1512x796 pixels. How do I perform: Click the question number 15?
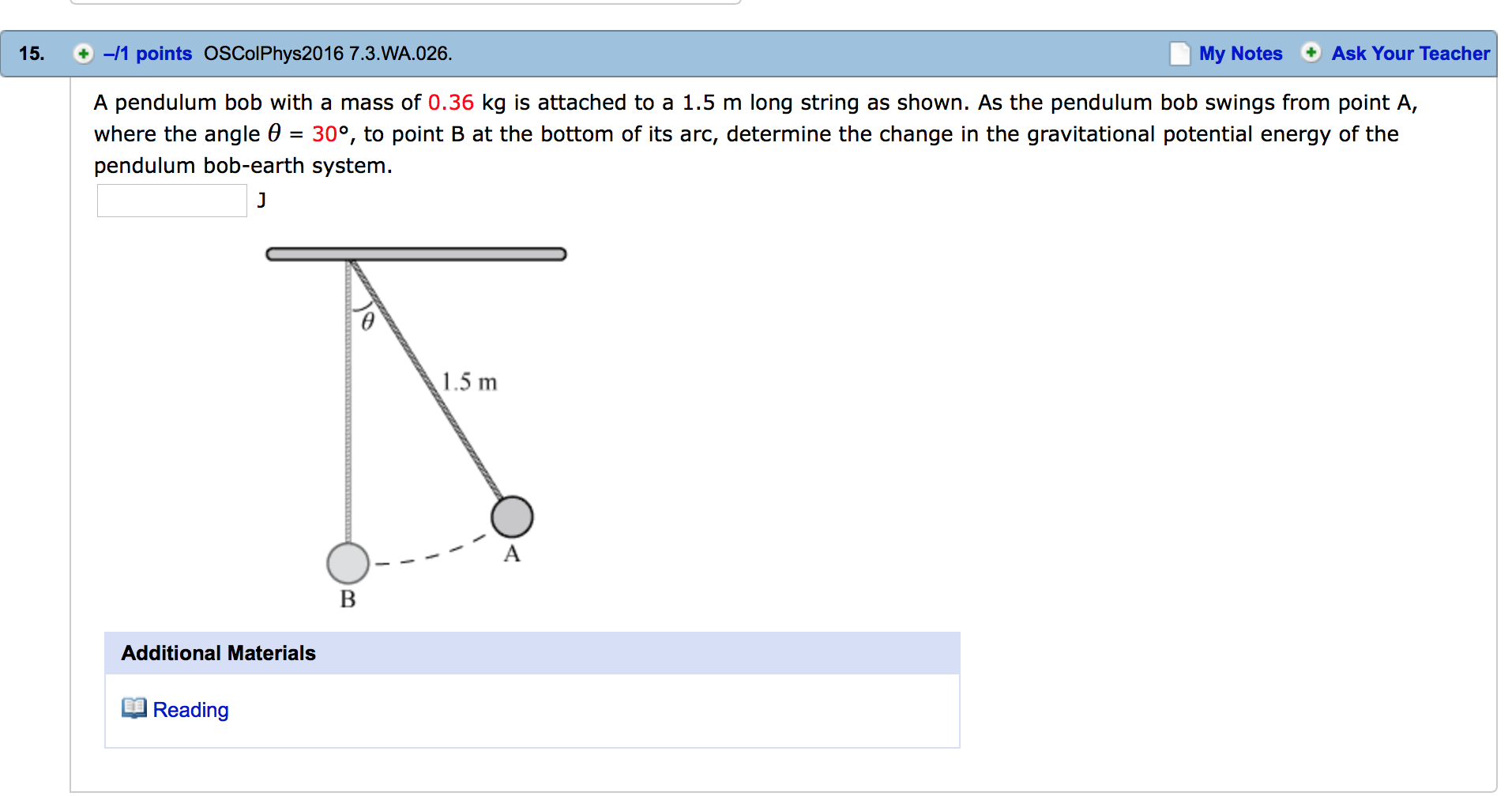[32, 54]
